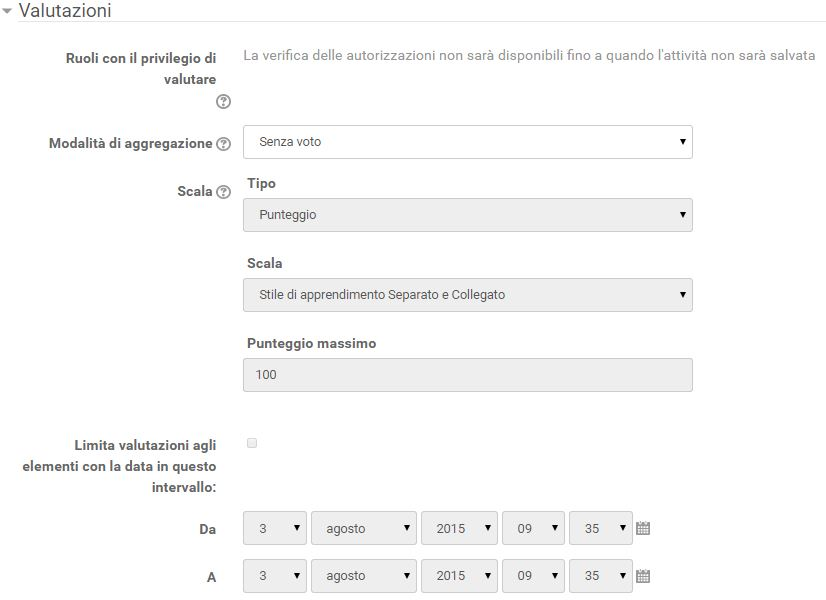Open Da month dropdown showing agosto
The height and width of the screenshot is (600, 826).
tap(364, 528)
